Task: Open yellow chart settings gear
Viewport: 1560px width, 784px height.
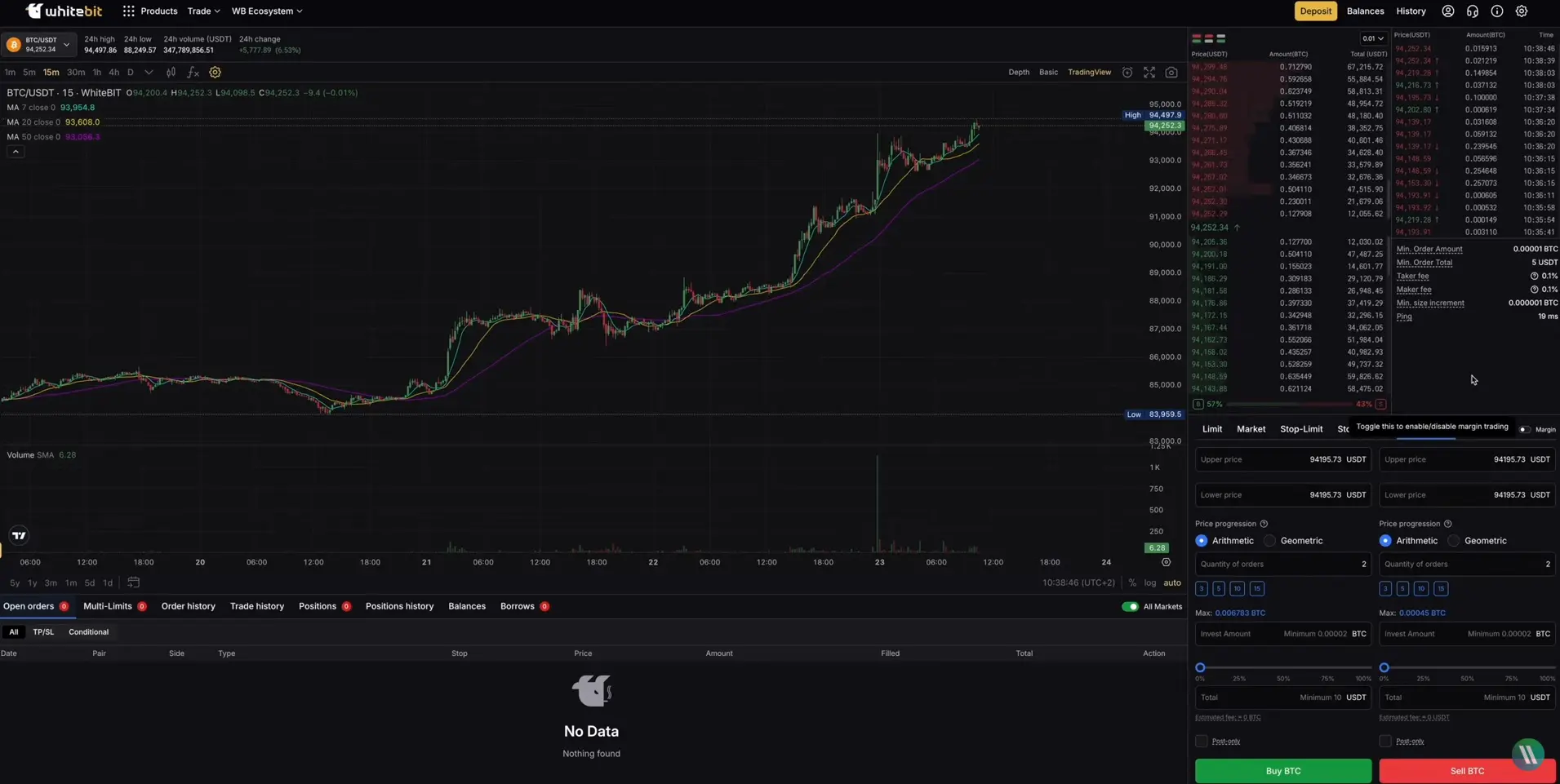Action: pos(215,73)
